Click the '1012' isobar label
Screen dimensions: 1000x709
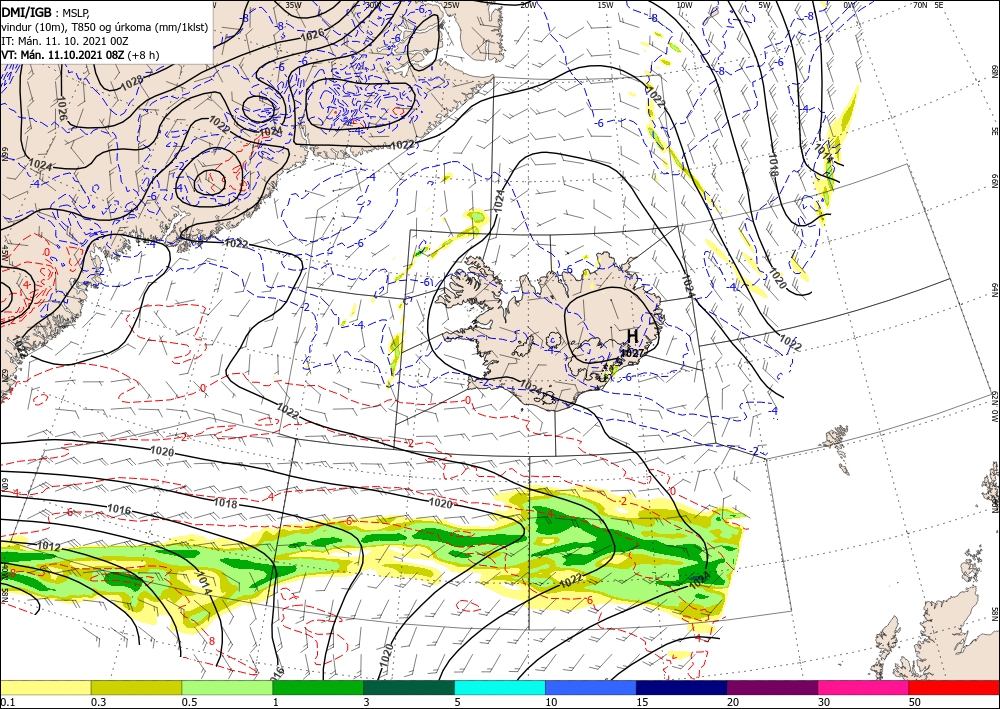click(49, 546)
